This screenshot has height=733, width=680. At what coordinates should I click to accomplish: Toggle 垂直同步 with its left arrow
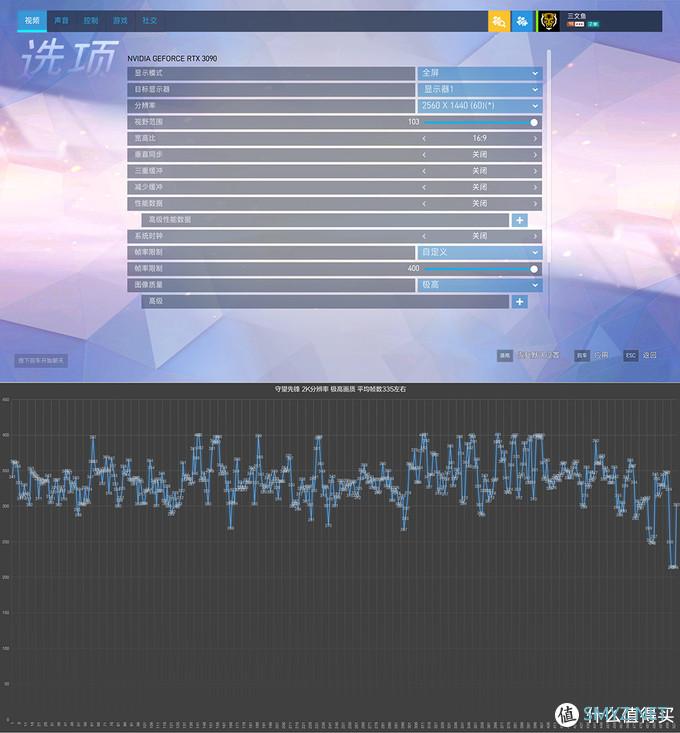424,155
